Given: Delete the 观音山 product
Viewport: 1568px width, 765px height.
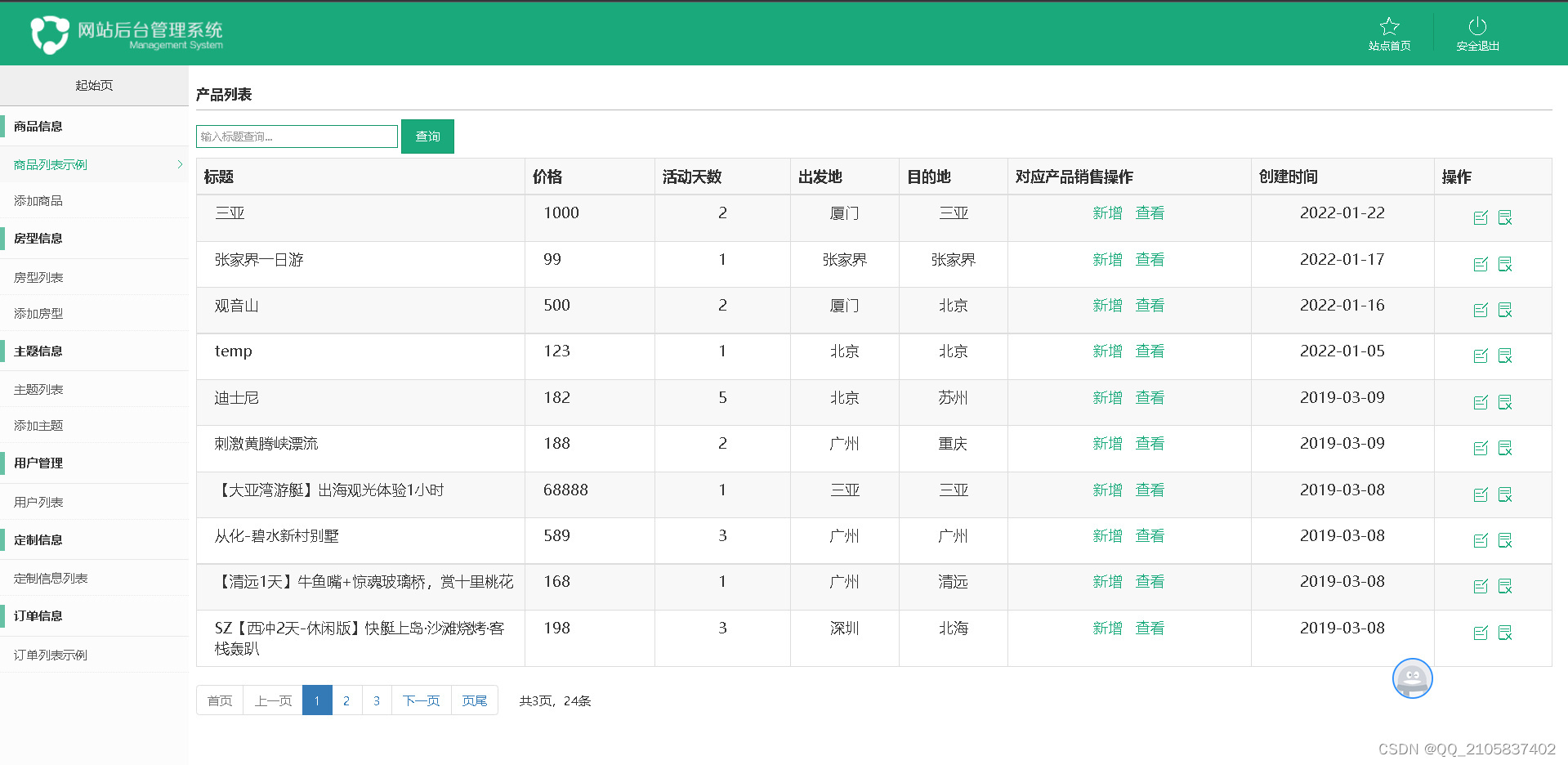Looking at the screenshot, I should click(x=1505, y=310).
